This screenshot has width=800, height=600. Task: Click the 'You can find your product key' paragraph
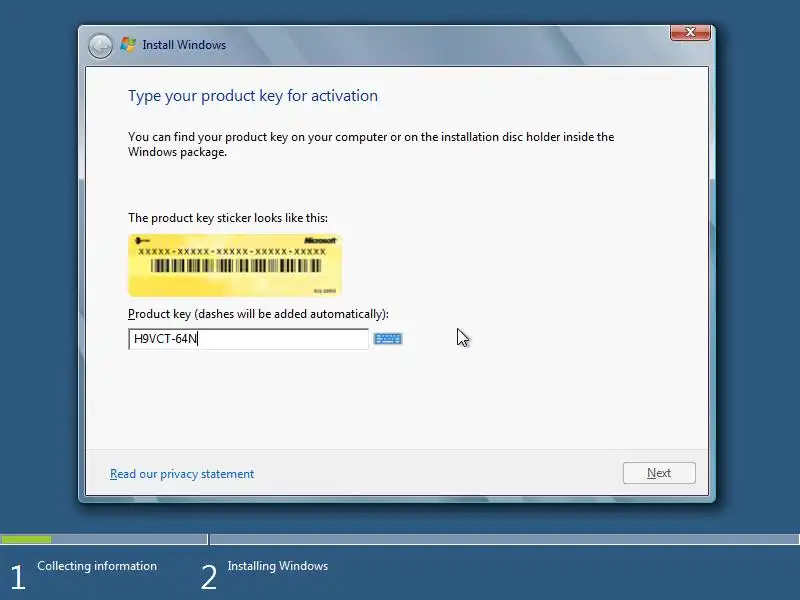(371, 144)
